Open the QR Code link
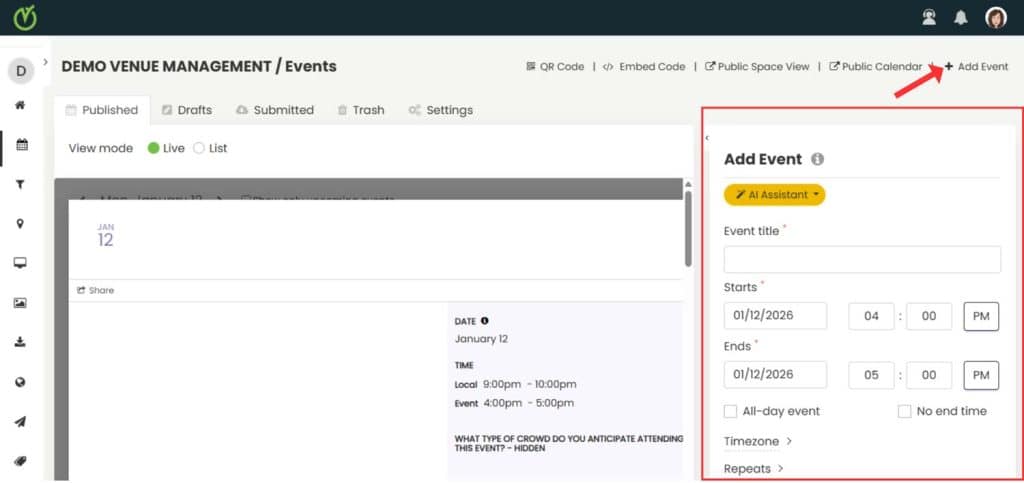 tap(555, 67)
